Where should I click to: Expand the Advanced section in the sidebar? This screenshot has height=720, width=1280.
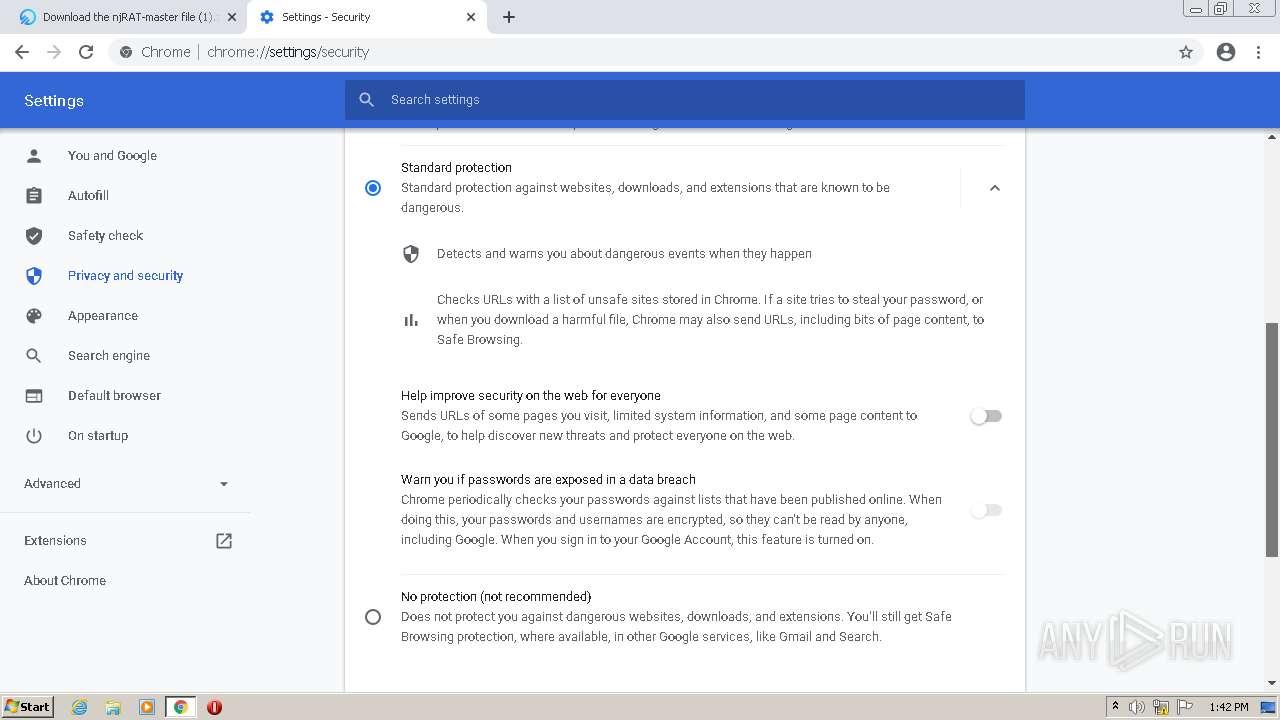(x=125, y=483)
